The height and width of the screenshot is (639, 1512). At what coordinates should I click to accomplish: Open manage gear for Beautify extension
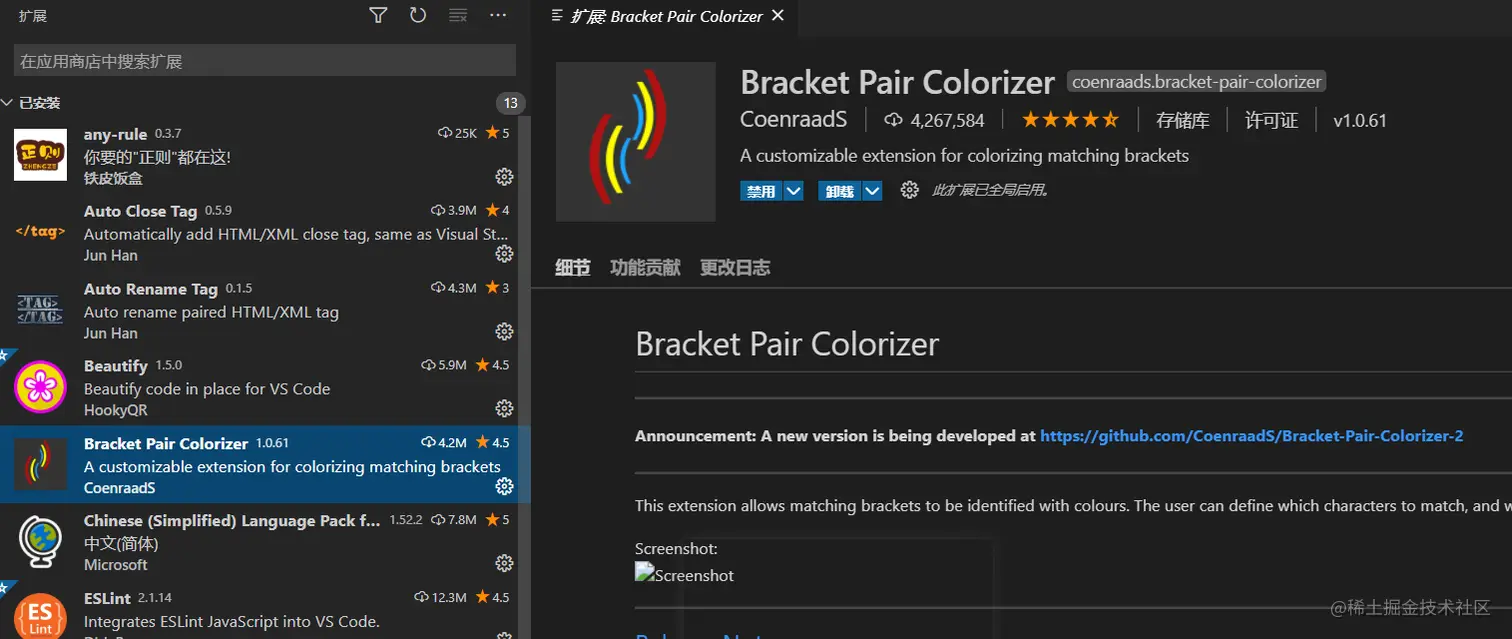(x=504, y=408)
